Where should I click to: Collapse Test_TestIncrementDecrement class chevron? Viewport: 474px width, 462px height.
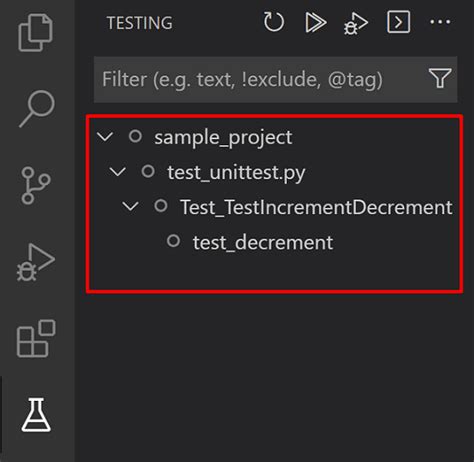click(130, 206)
